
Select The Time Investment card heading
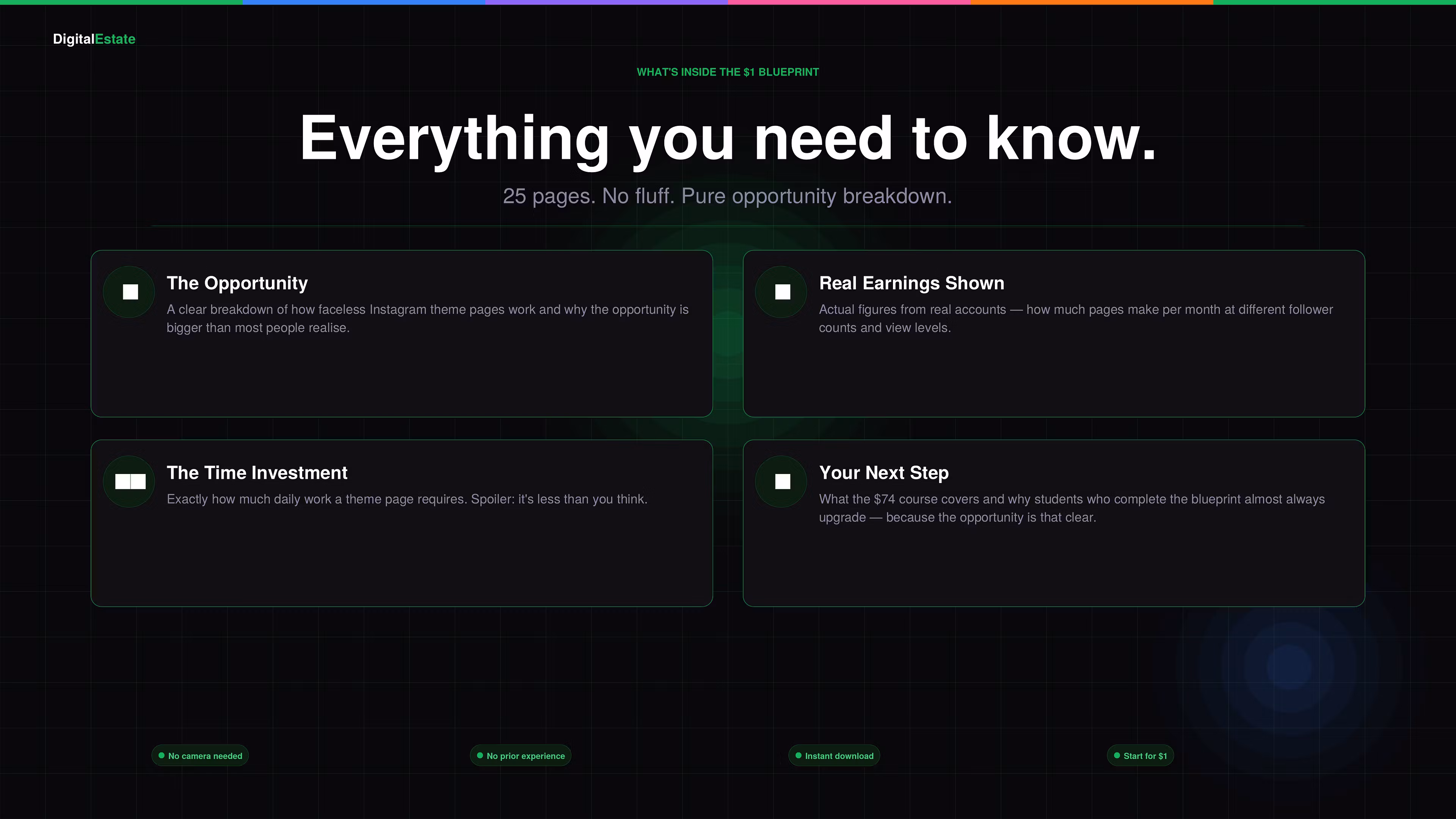point(257,472)
